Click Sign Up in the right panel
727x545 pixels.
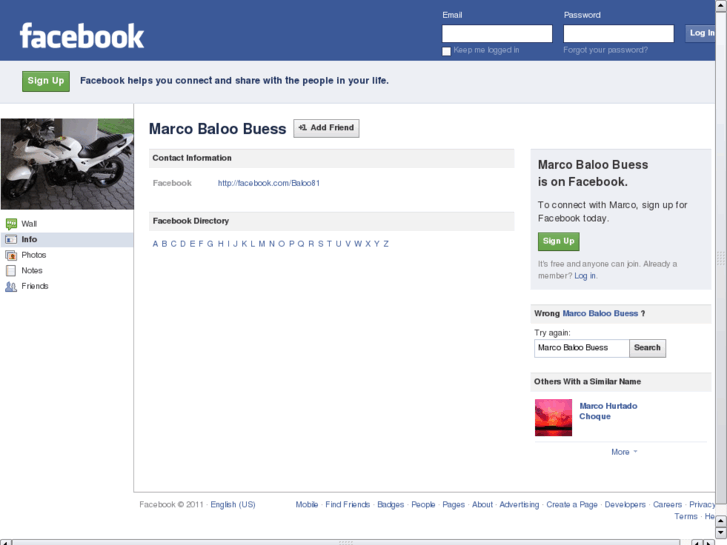coord(559,241)
